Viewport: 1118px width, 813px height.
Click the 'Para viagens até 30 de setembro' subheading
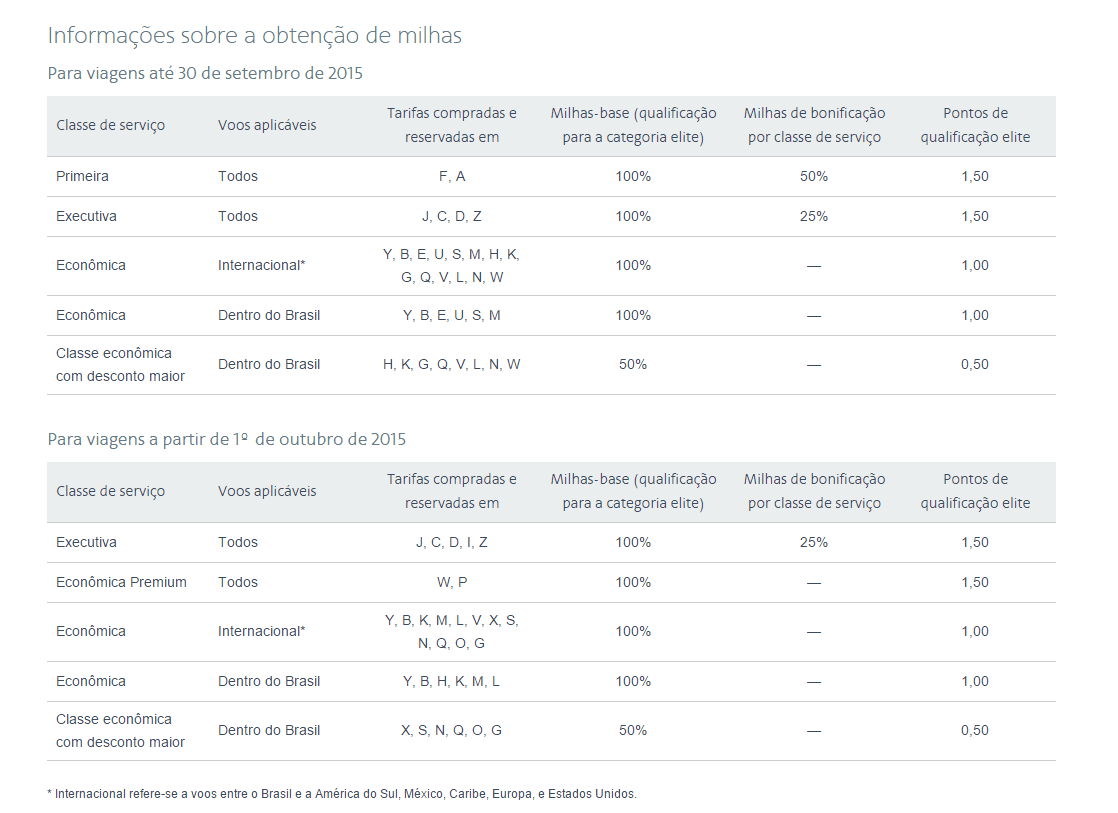coord(205,73)
